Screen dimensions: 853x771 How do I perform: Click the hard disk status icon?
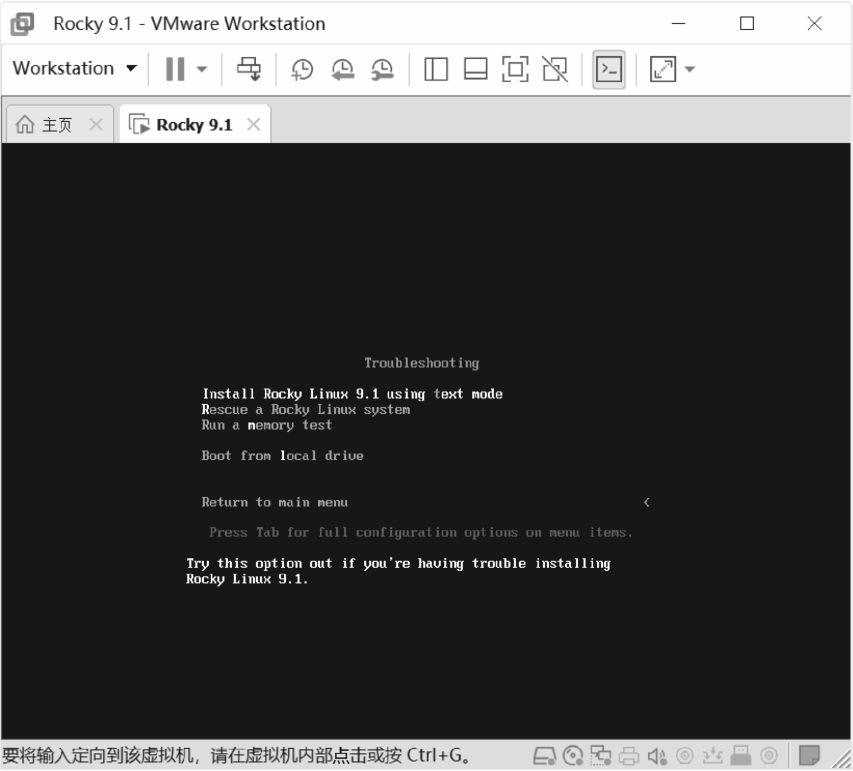tap(544, 755)
